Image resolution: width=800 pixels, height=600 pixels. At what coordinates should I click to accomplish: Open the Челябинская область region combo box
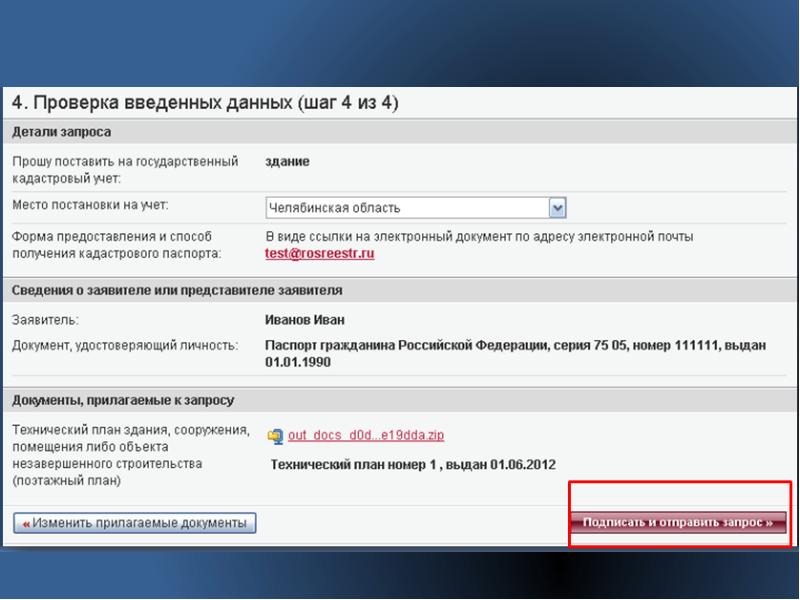(x=407, y=208)
